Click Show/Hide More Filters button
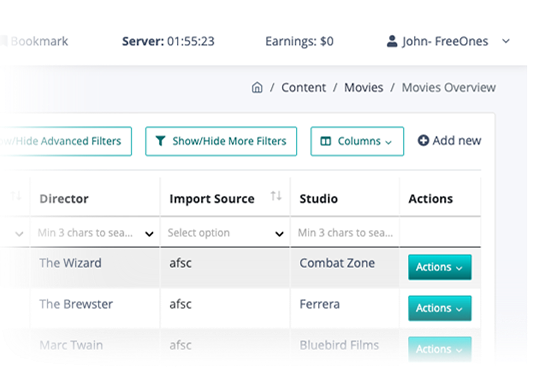 (x=221, y=141)
